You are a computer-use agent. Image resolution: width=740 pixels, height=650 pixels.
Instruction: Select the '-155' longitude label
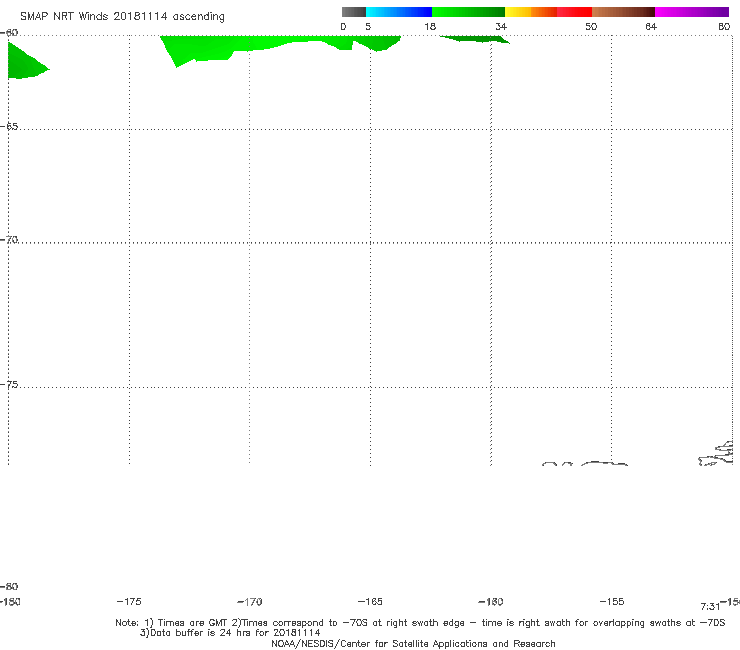pos(612,601)
